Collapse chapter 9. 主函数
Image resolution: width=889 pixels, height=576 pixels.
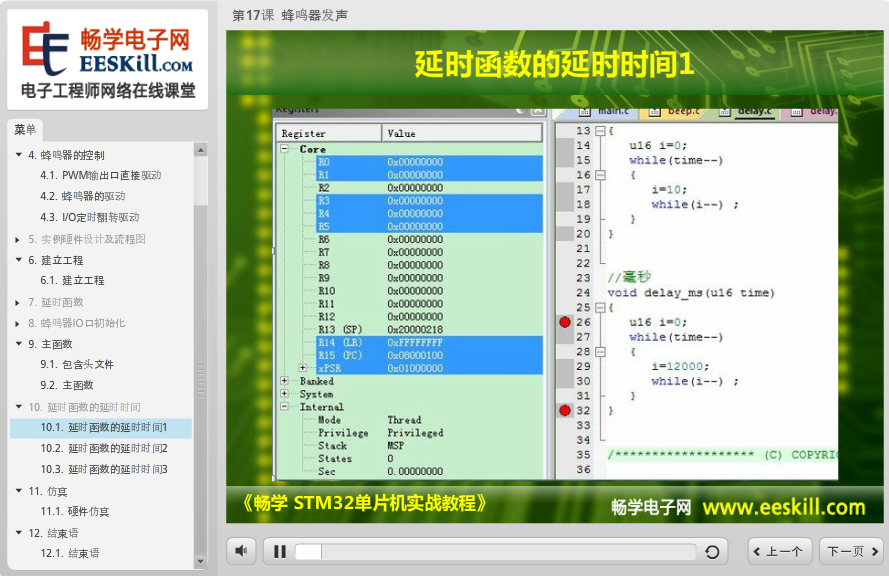pyautogui.click(x=19, y=344)
